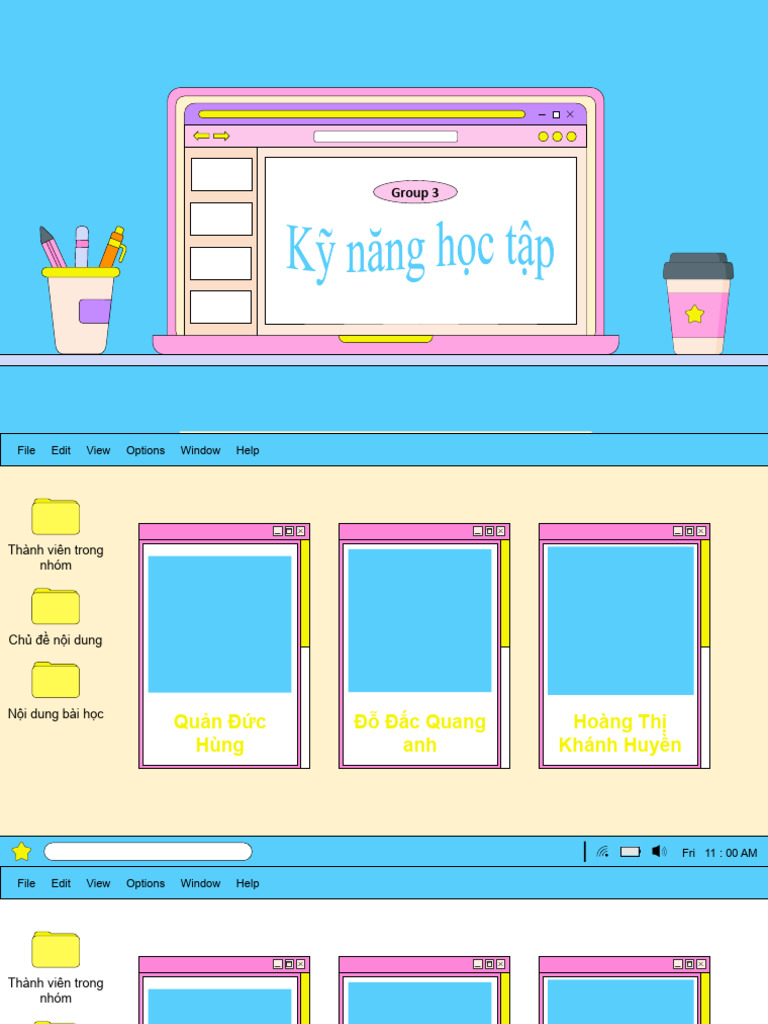This screenshot has height=1024, width=768.
Task: Open File menu in bar above the taskbar
Action: pos(26,451)
